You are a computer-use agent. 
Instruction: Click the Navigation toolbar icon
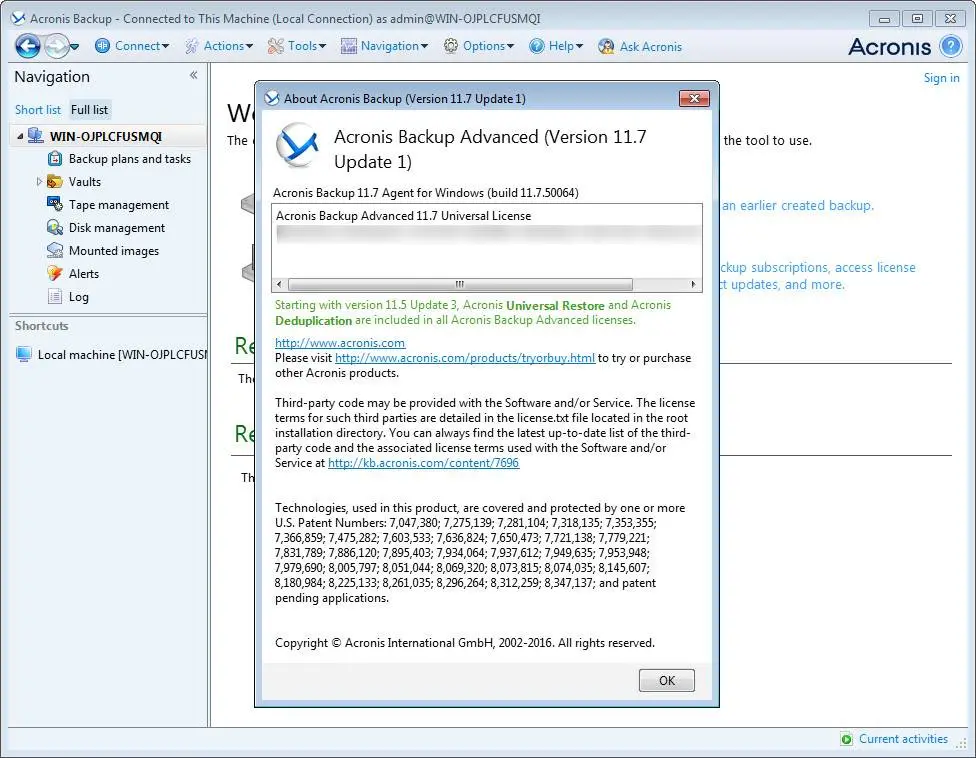[349, 46]
